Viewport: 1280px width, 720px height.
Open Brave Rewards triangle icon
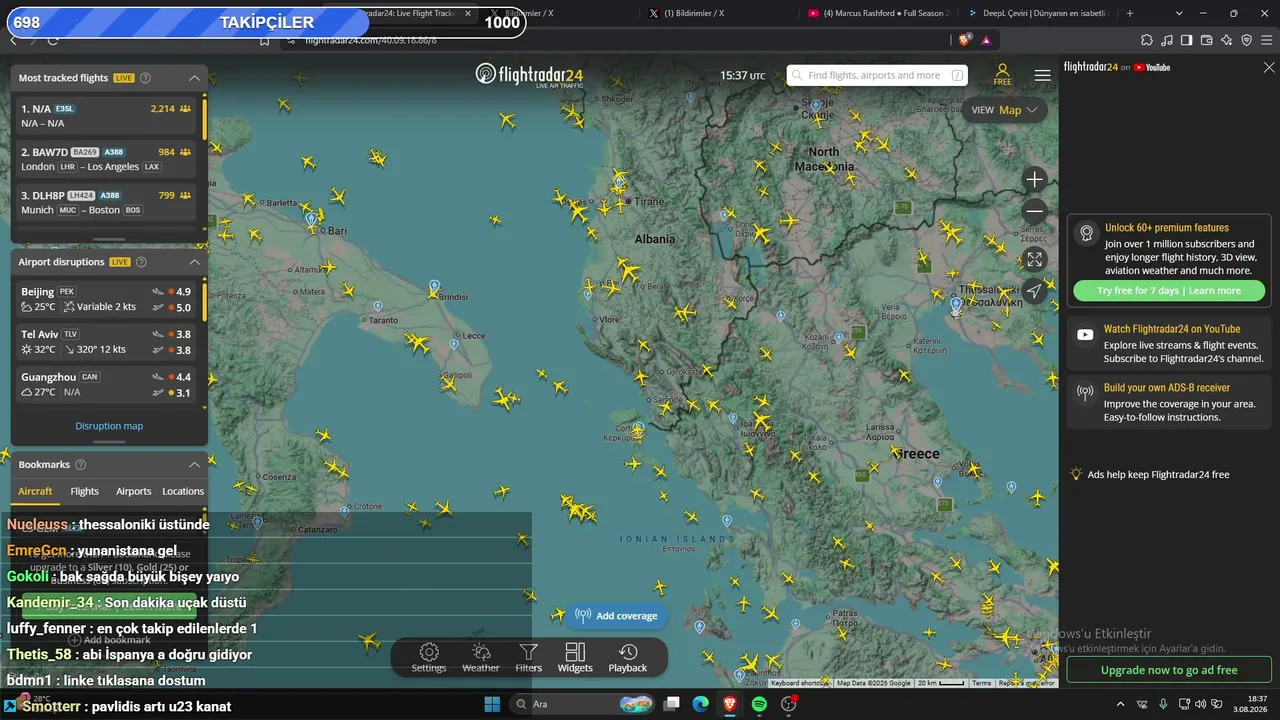[986, 40]
